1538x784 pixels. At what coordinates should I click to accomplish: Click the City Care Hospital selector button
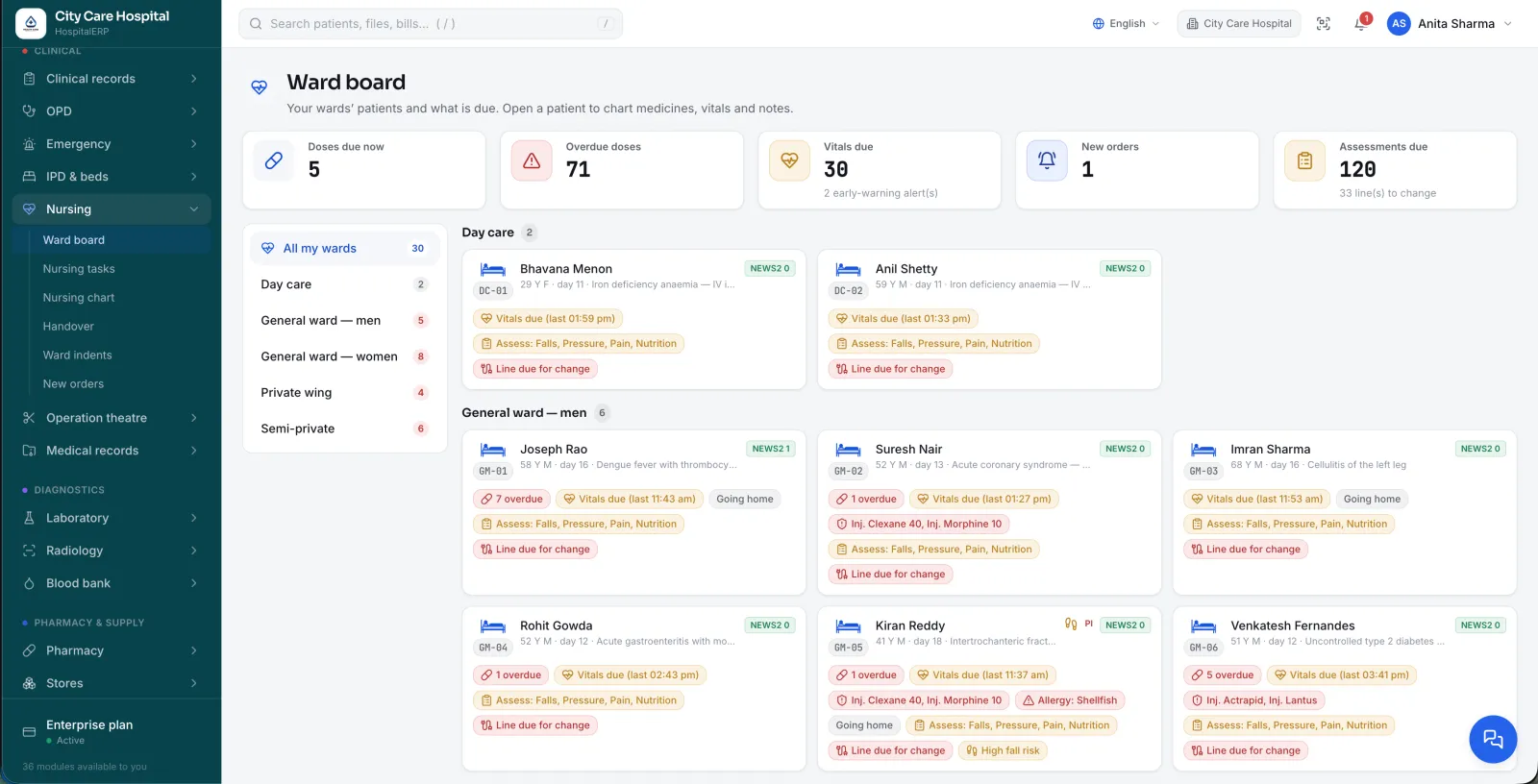tap(1238, 23)
